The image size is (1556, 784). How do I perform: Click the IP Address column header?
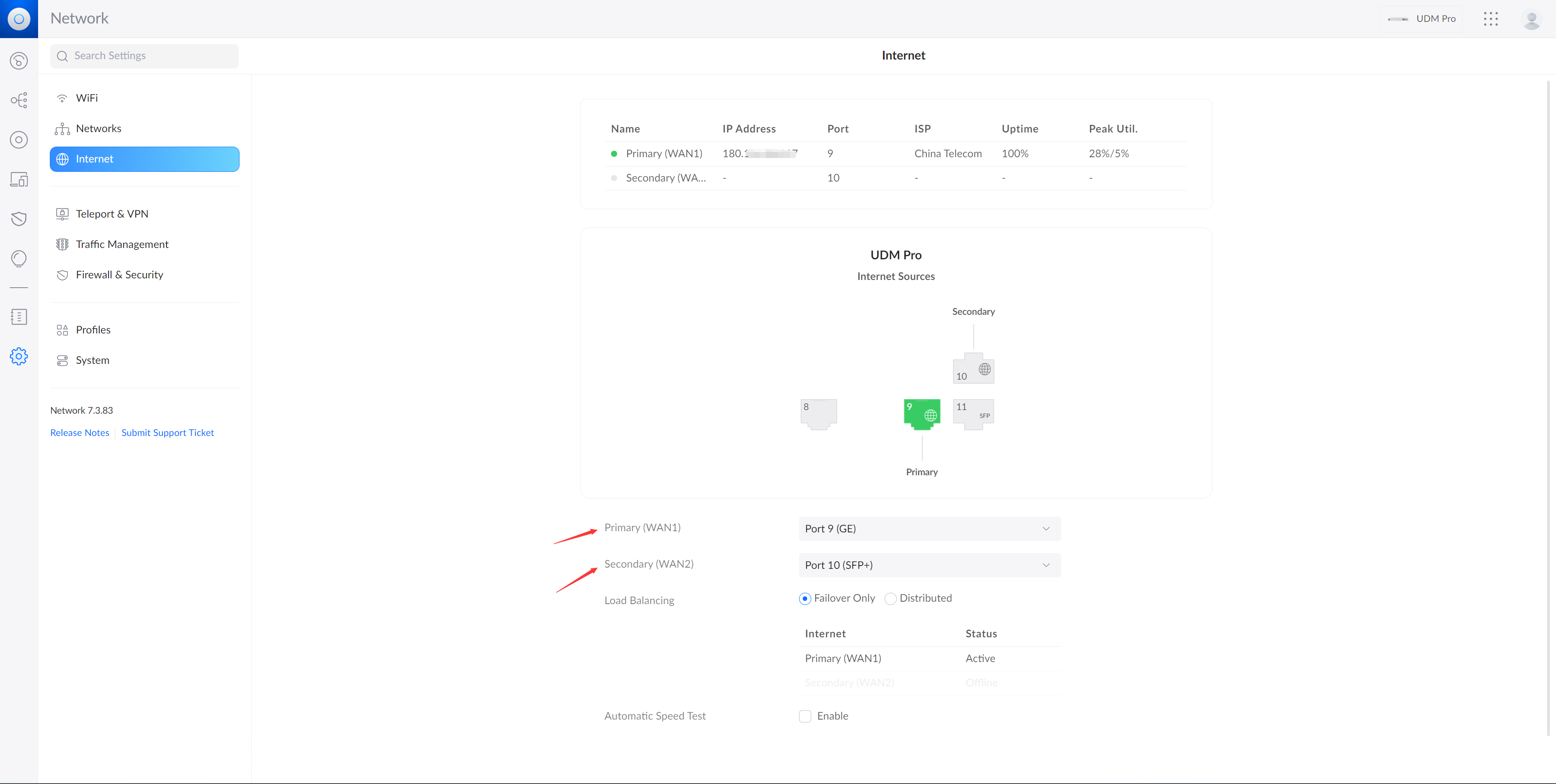749,129
